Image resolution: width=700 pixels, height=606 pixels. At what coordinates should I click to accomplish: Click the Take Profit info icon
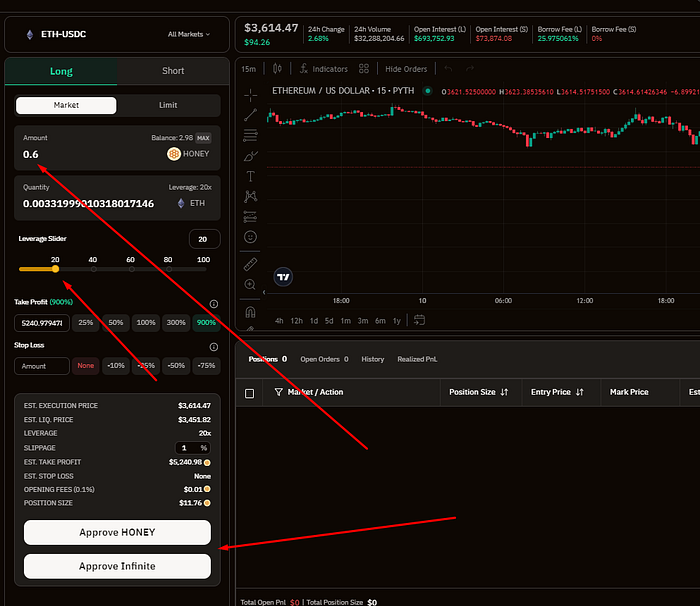click(x=214, y=304)
